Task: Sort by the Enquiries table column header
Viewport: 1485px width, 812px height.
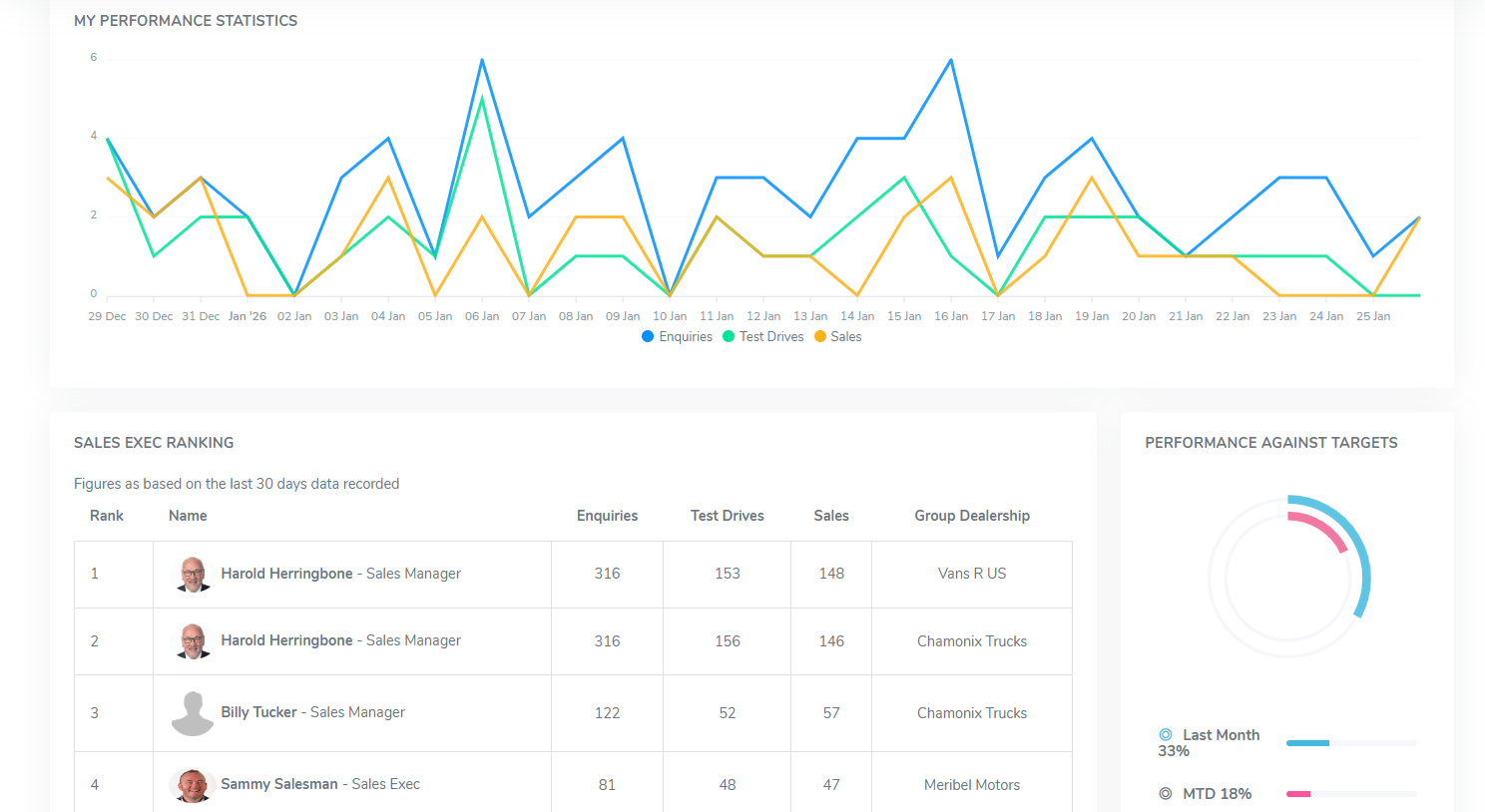Action: [607, 516]
